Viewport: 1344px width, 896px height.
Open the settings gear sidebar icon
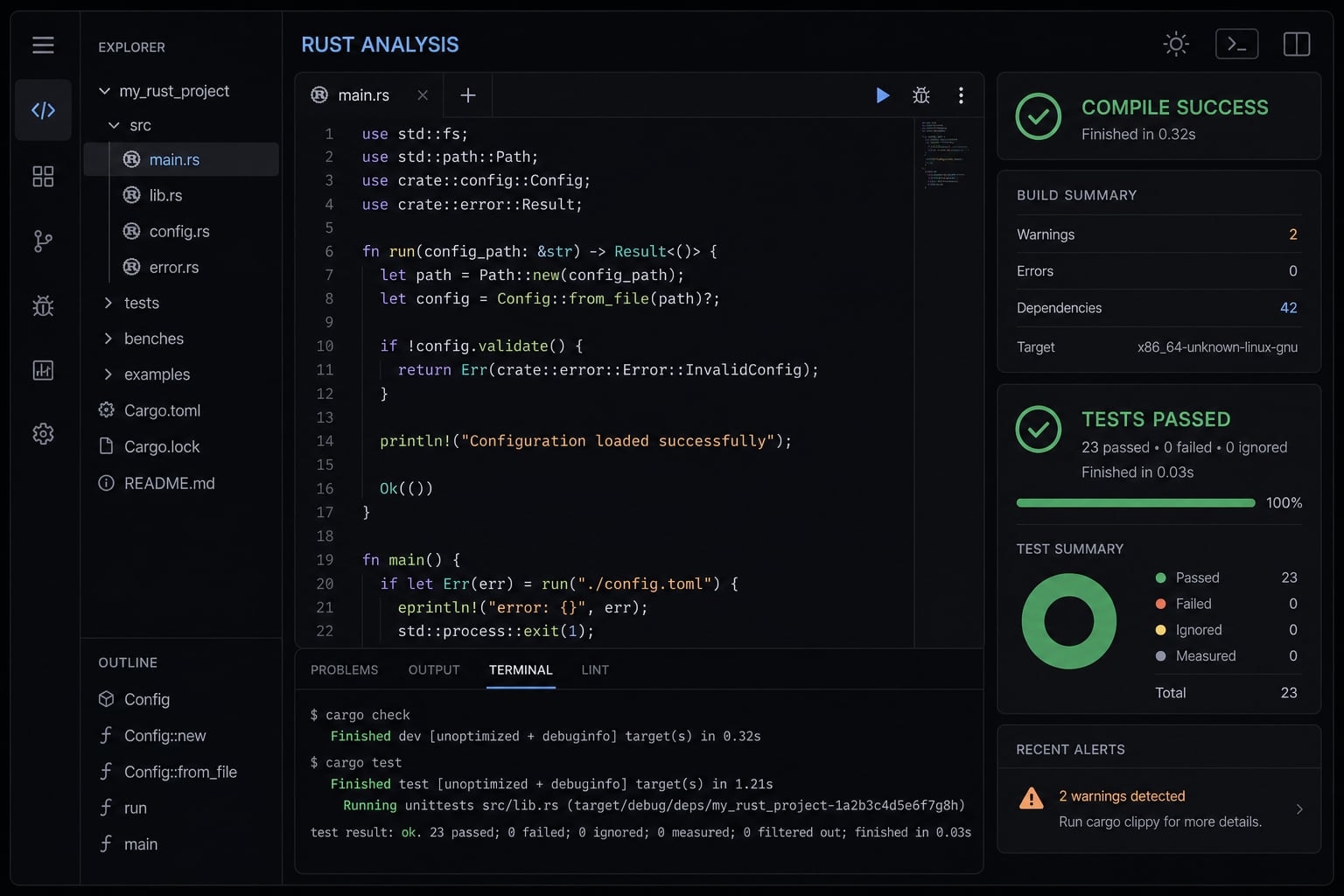tap(43, 434)
